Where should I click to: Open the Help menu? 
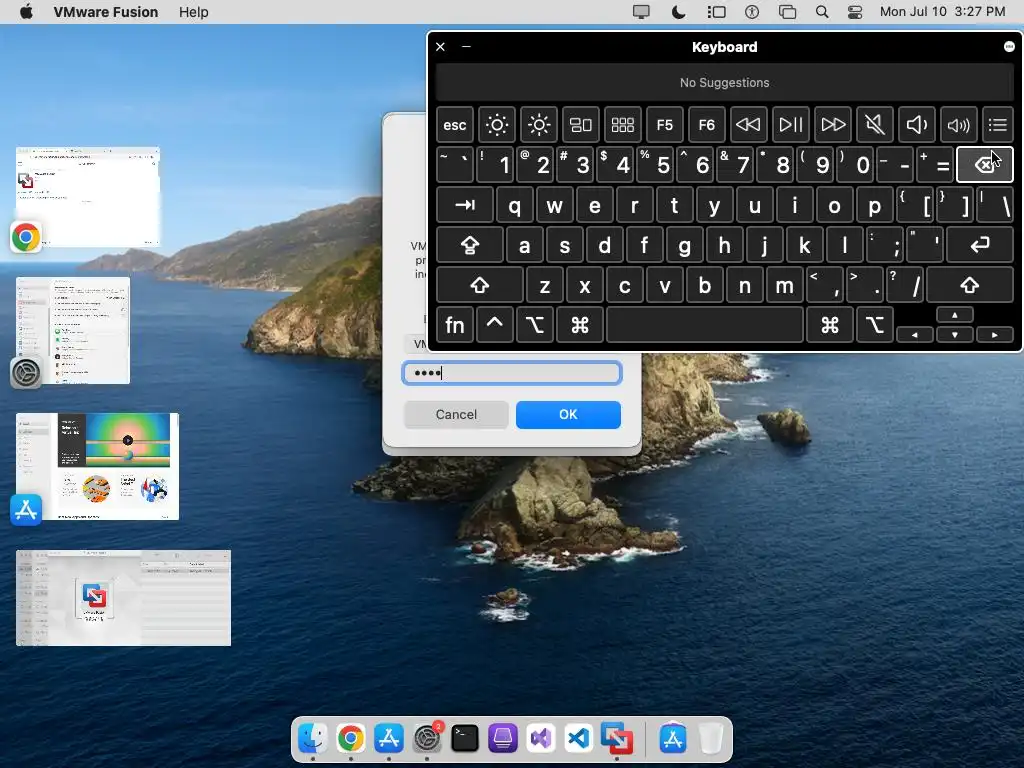pyautogui.click(x=194, y=12)
